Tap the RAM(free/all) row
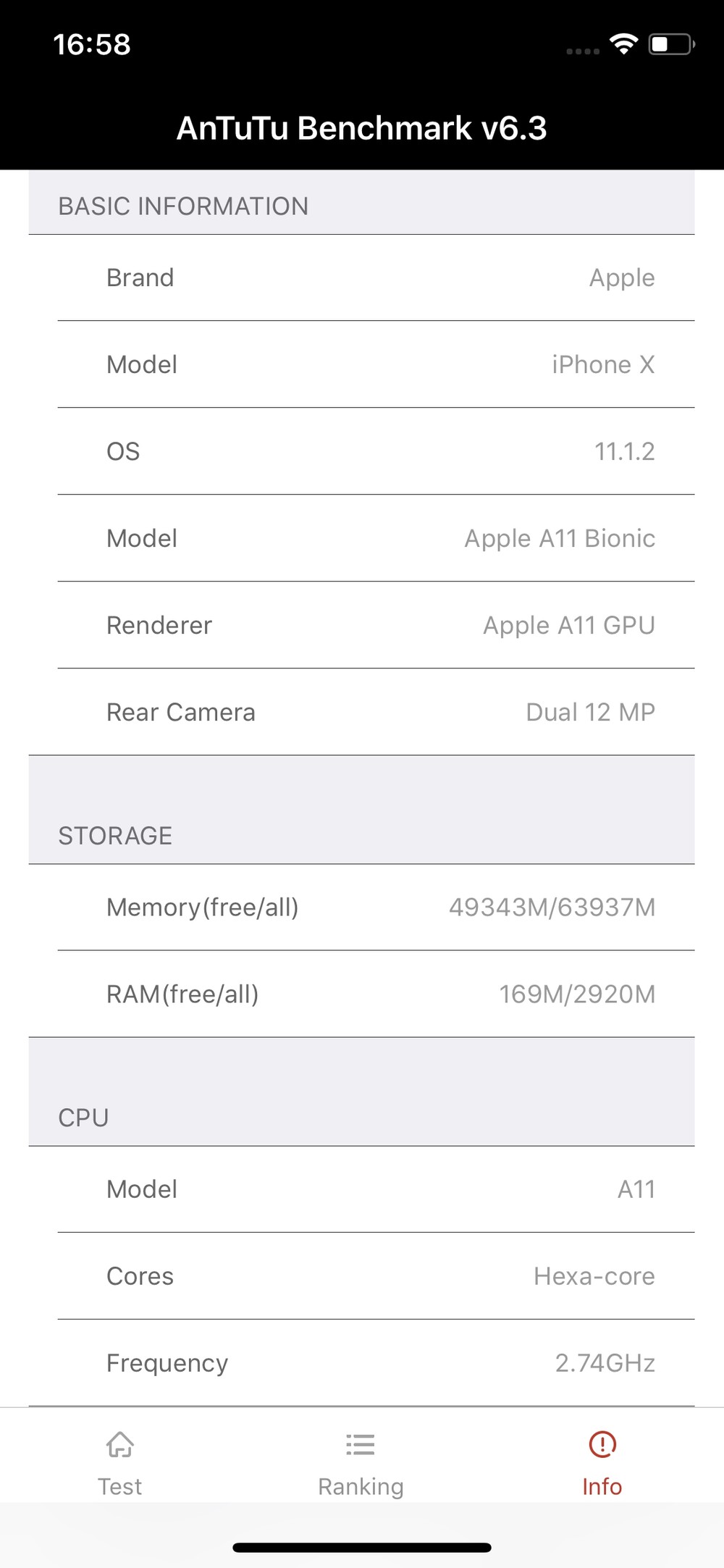 376,994
